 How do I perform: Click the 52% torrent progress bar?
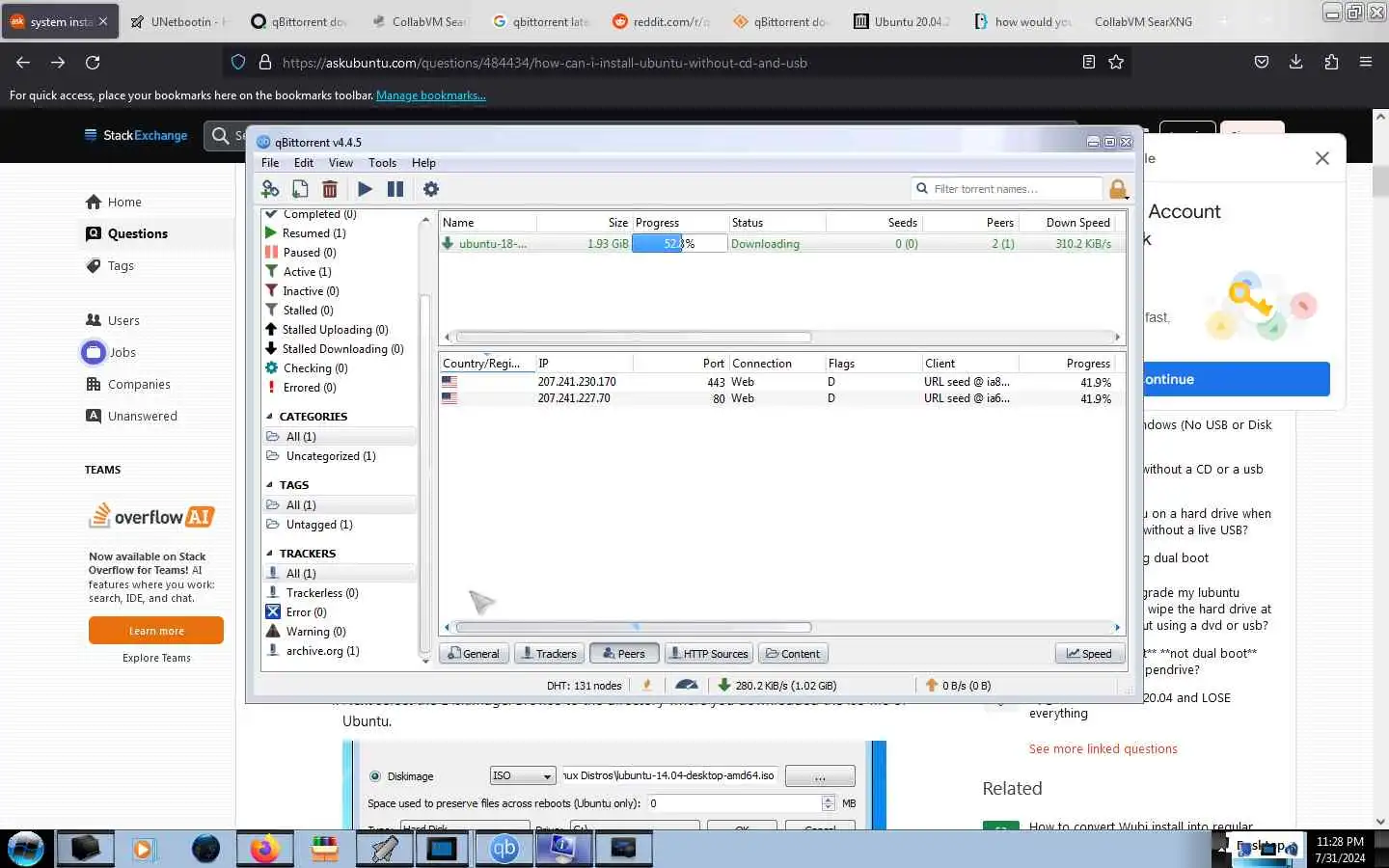pos(679,244)
